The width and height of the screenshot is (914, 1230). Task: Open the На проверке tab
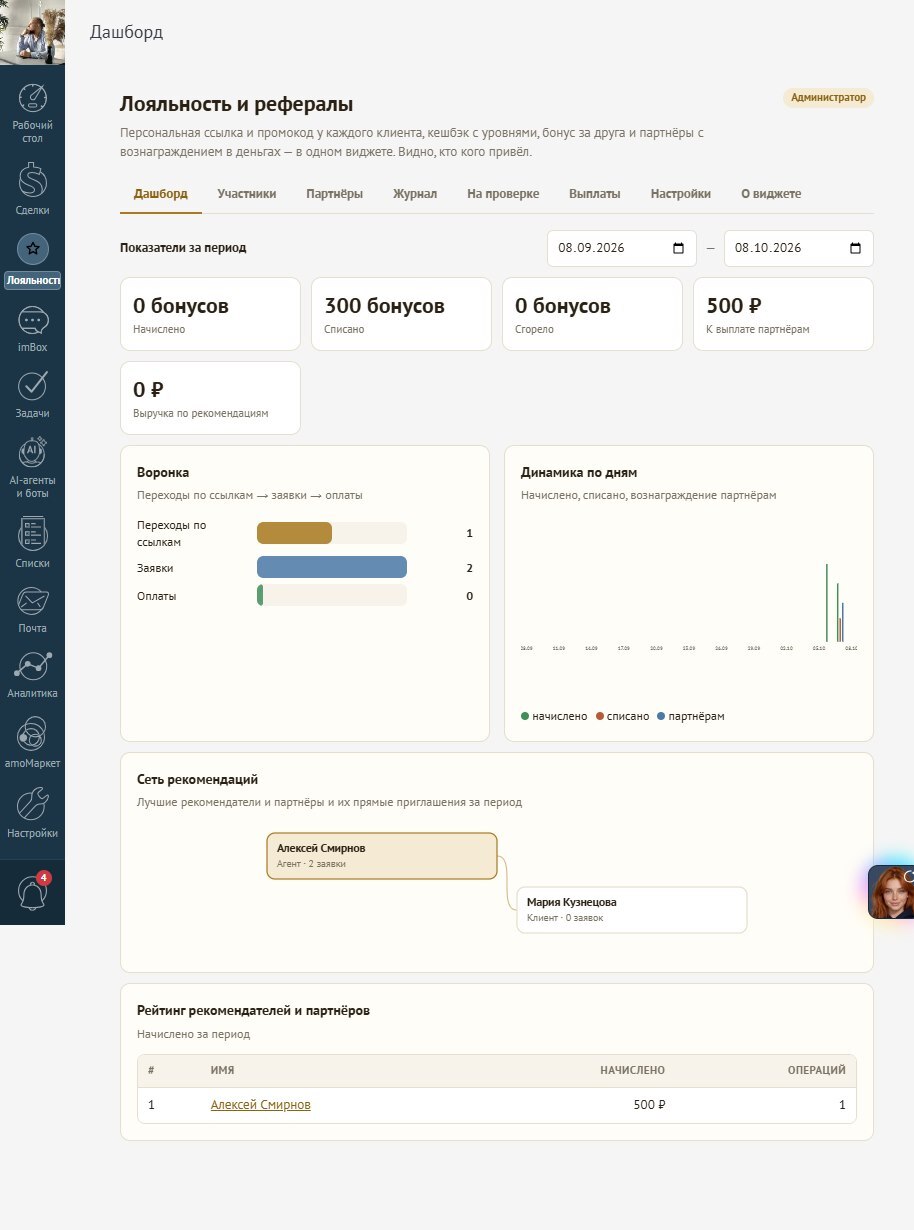coord(503,194)
